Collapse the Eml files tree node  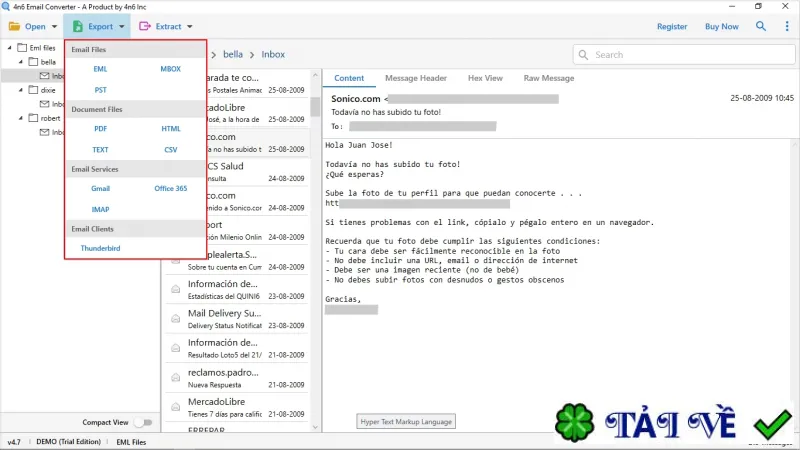tap(10, 47)
